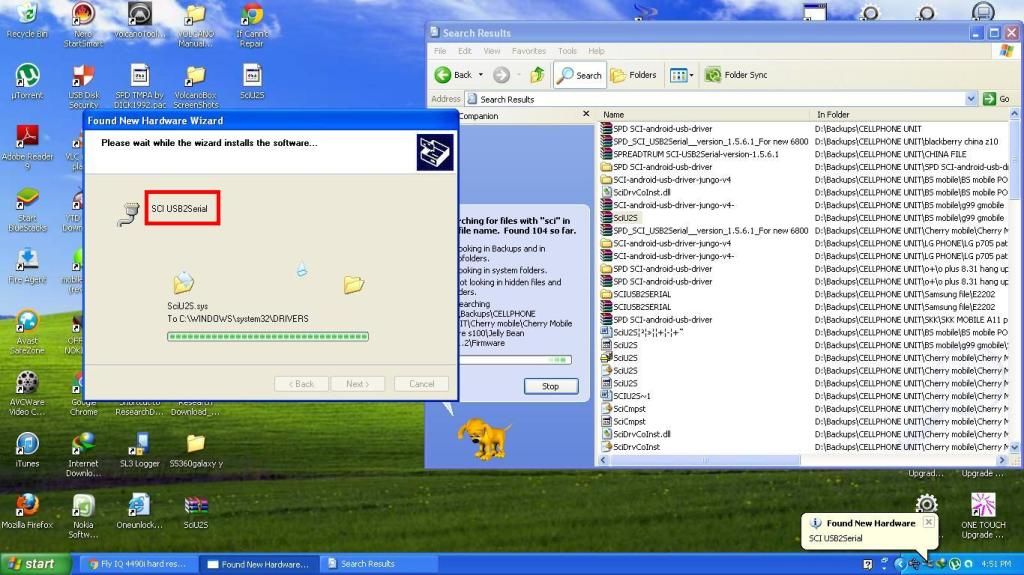The image size is (1024, 575).
Task: Click the Up folder icon in Explorer toolbar
Action: coord(538,75)
